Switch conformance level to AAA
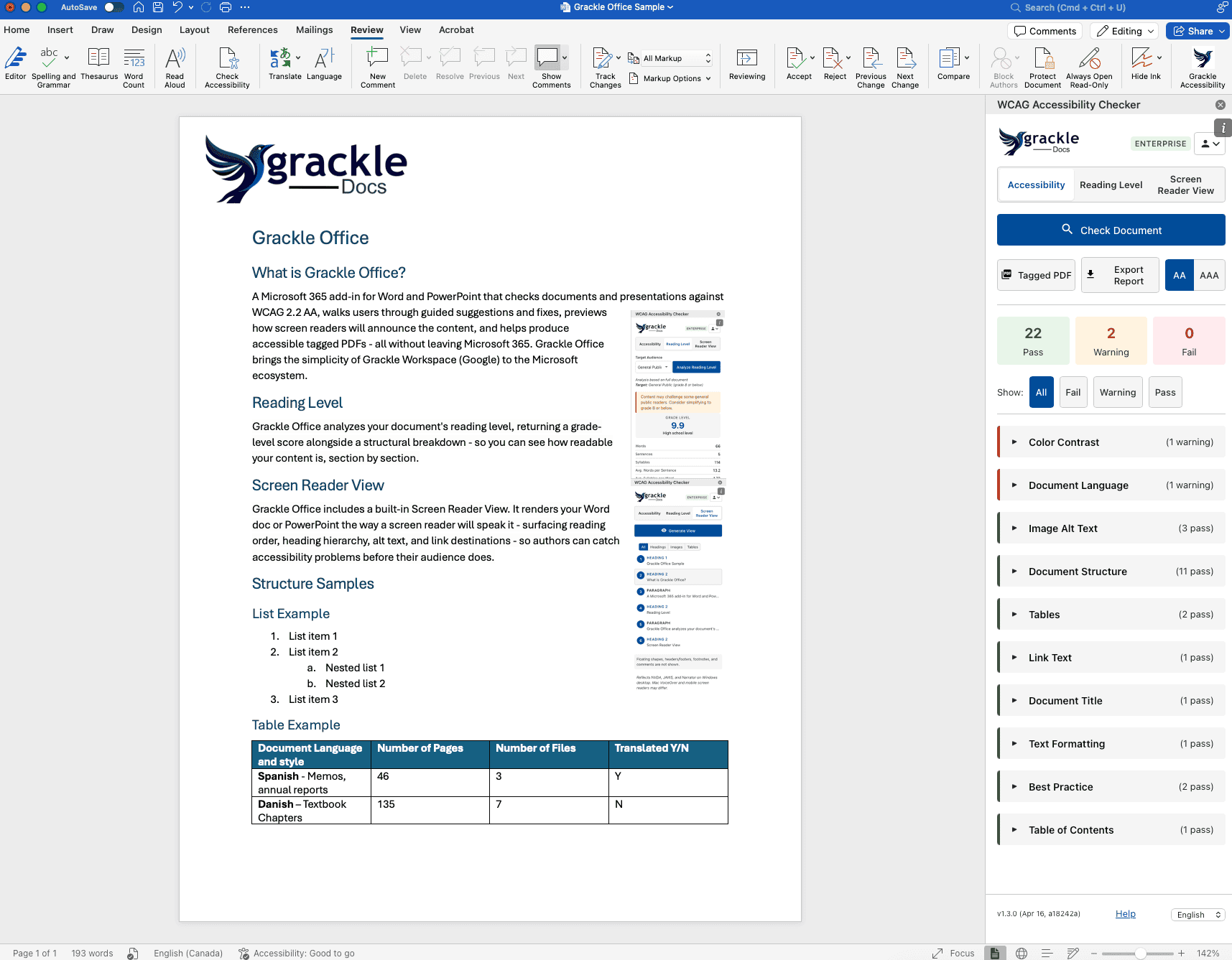1232x960 pixels. click(x=1208, y=275)
